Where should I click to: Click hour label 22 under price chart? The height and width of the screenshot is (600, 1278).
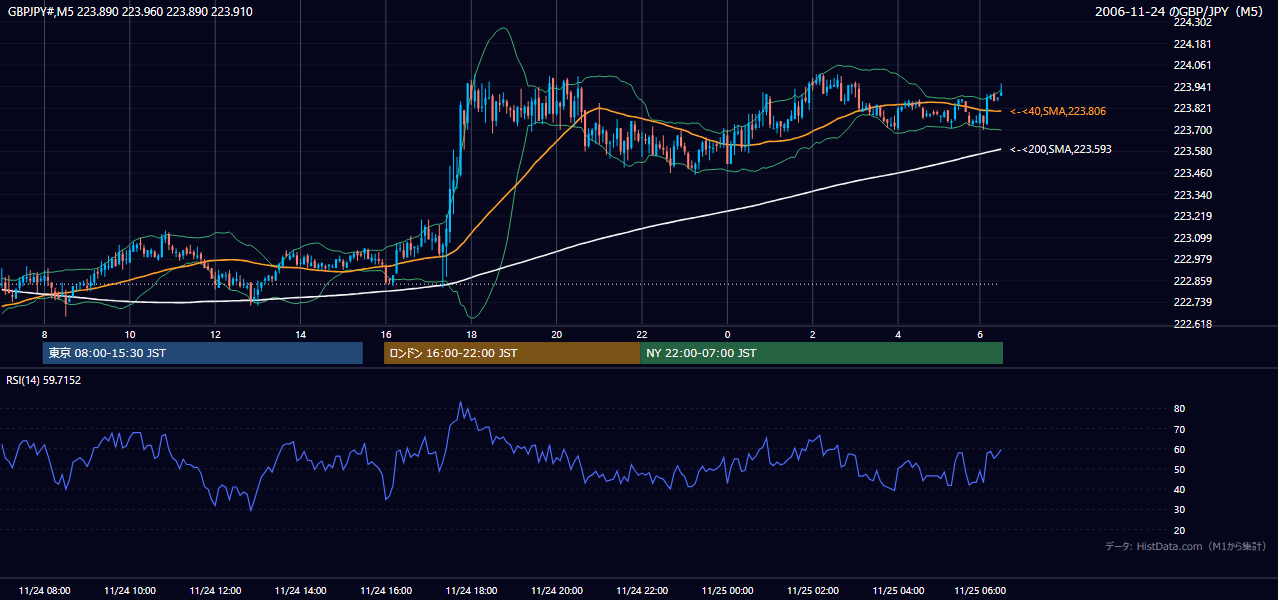[642, 334]
